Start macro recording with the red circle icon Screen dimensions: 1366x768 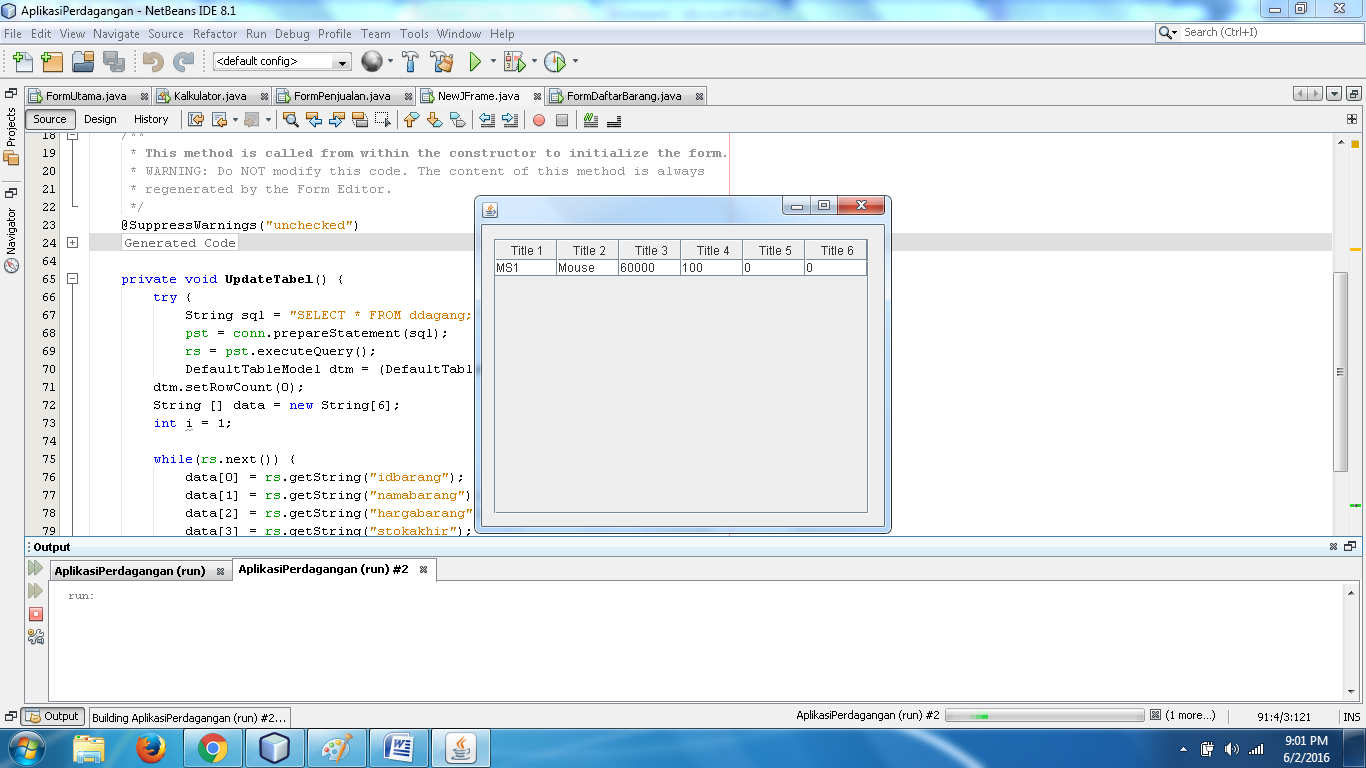tap(539, 122)
